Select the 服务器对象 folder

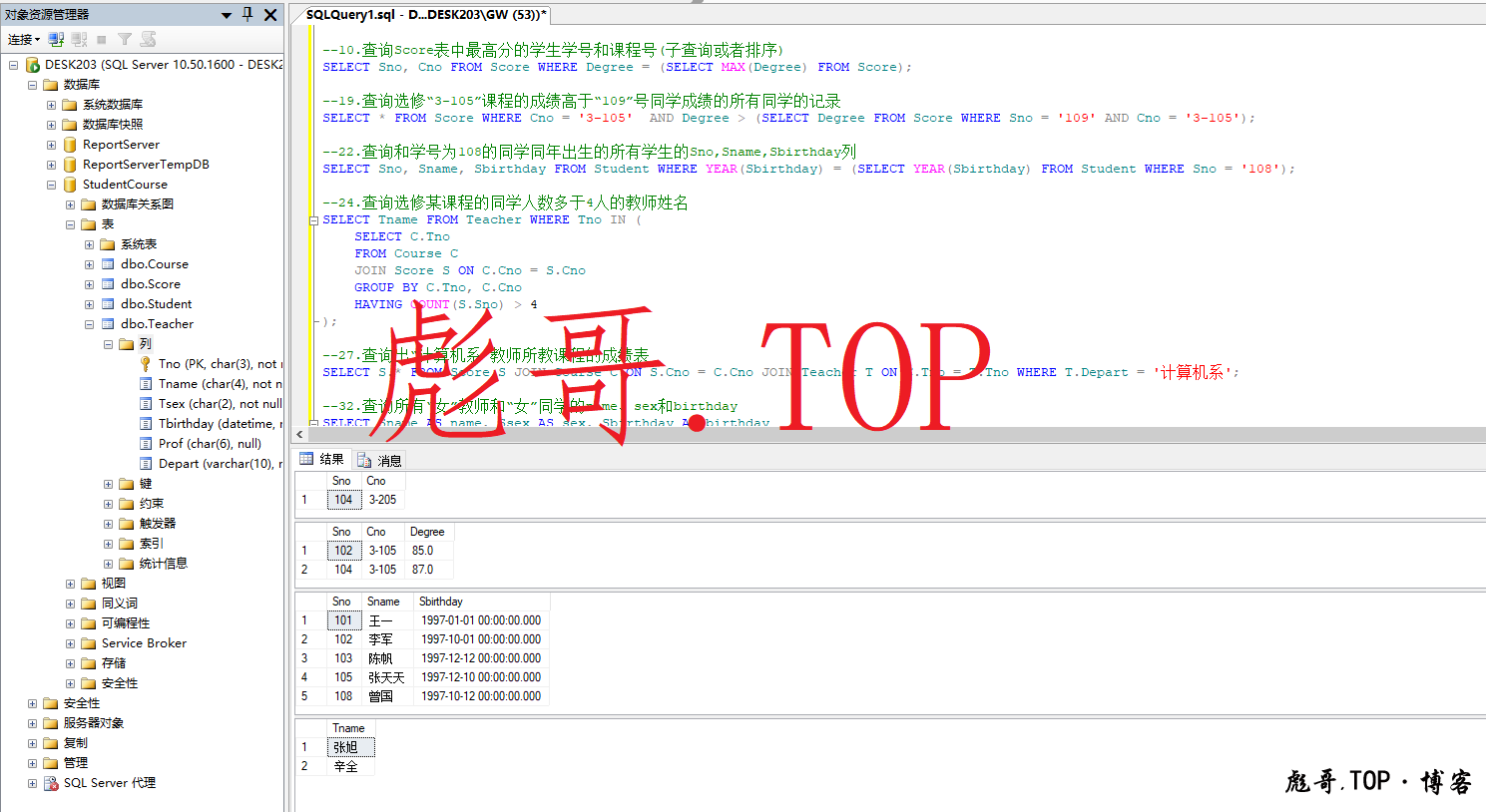[94, 723]
